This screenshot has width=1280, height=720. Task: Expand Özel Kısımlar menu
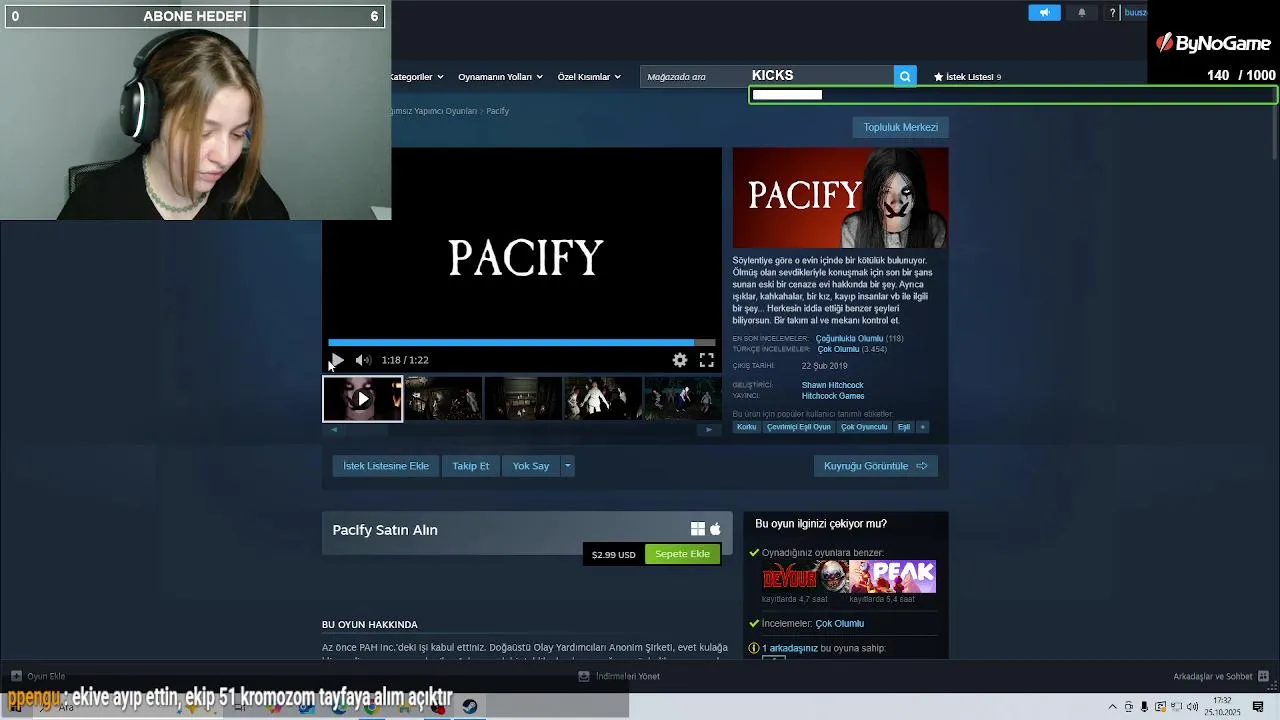click(x=589, y=77)
